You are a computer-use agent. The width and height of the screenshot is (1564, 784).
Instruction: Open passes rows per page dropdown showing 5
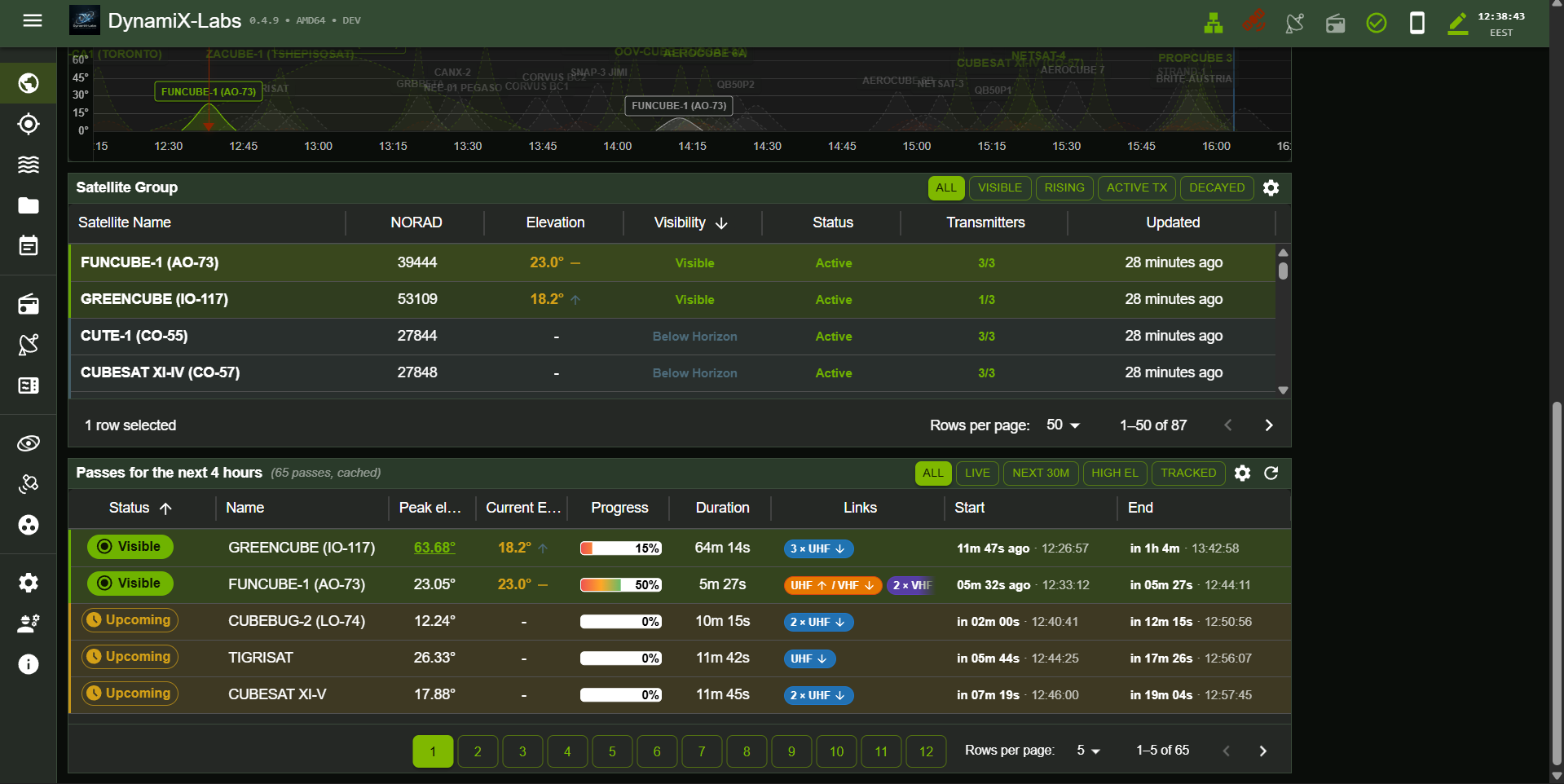pyautogui.click(x=1088, y=751)
